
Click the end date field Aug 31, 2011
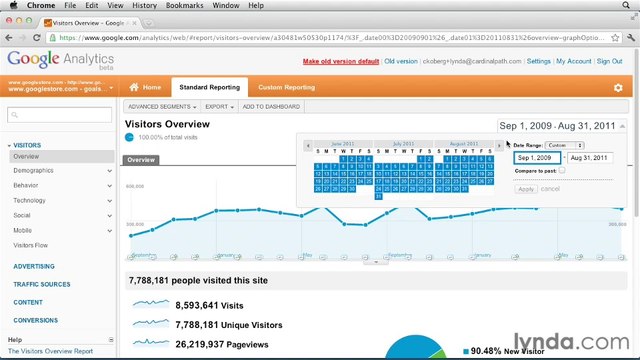589,158
